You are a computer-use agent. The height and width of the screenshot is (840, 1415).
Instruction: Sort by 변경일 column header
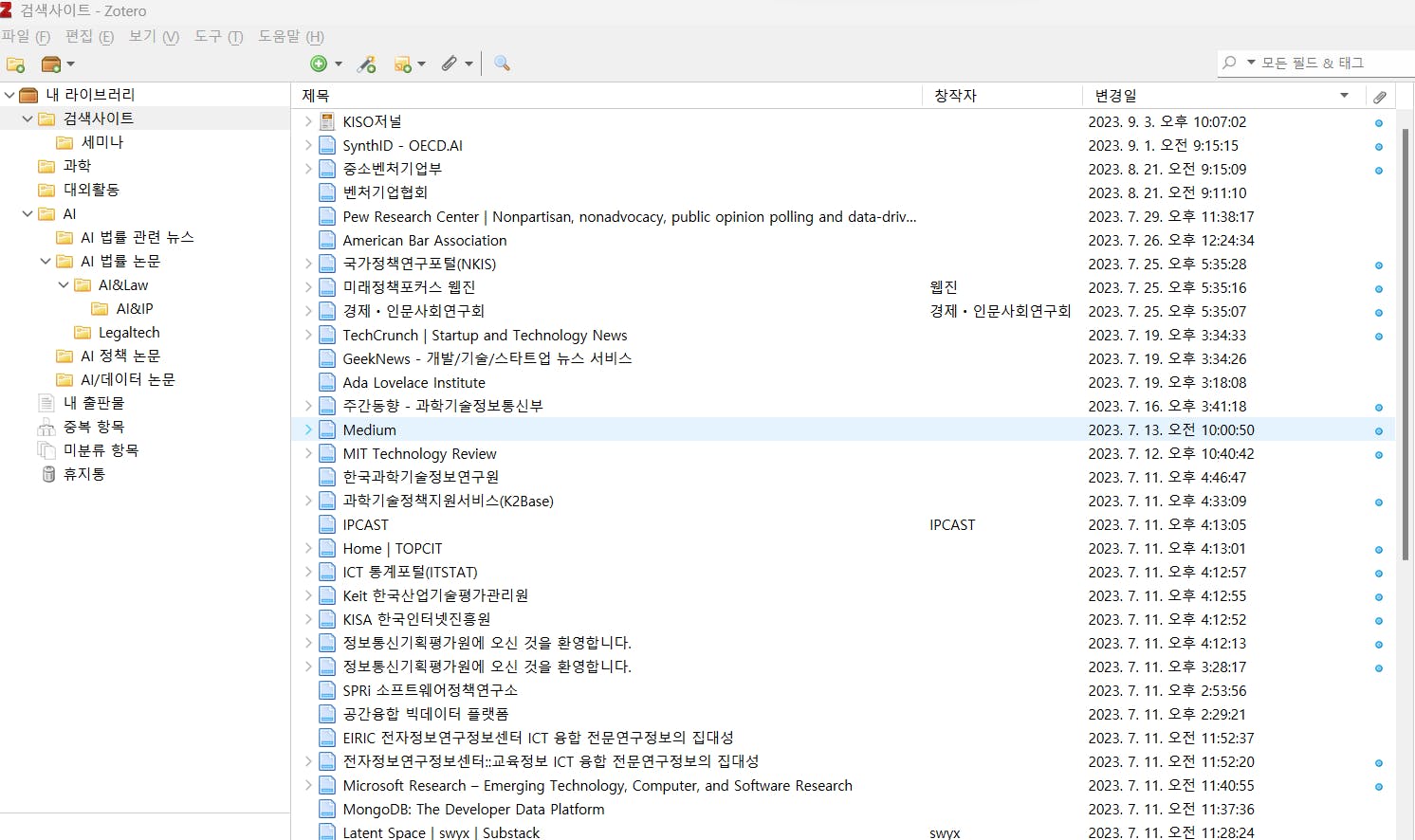pyautogui.click(x=1223, y=96)
